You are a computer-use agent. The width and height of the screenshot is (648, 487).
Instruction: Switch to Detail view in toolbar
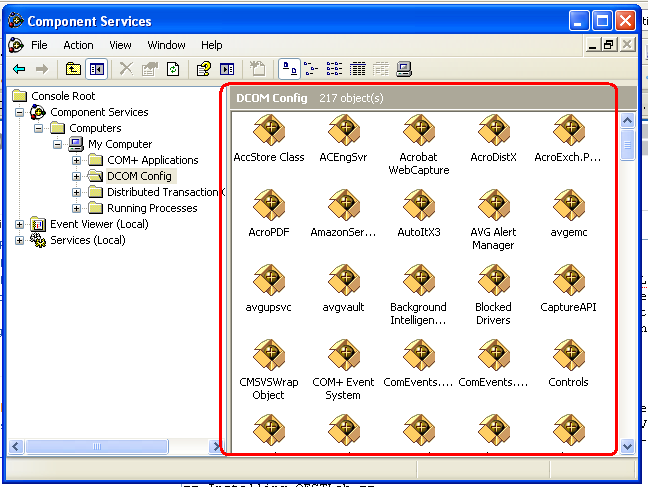[357, 69]
